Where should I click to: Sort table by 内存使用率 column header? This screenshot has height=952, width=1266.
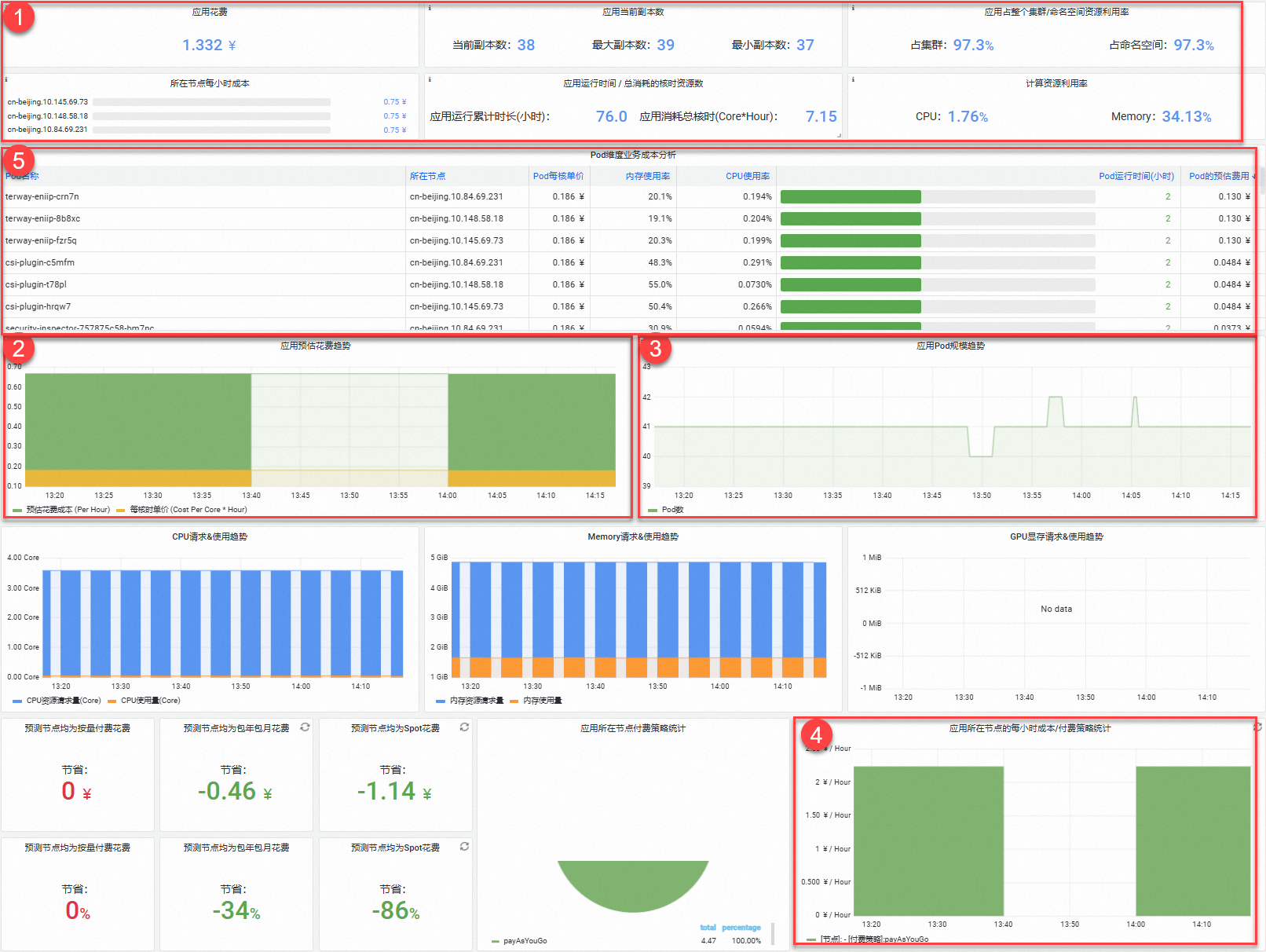coord(648,176)
